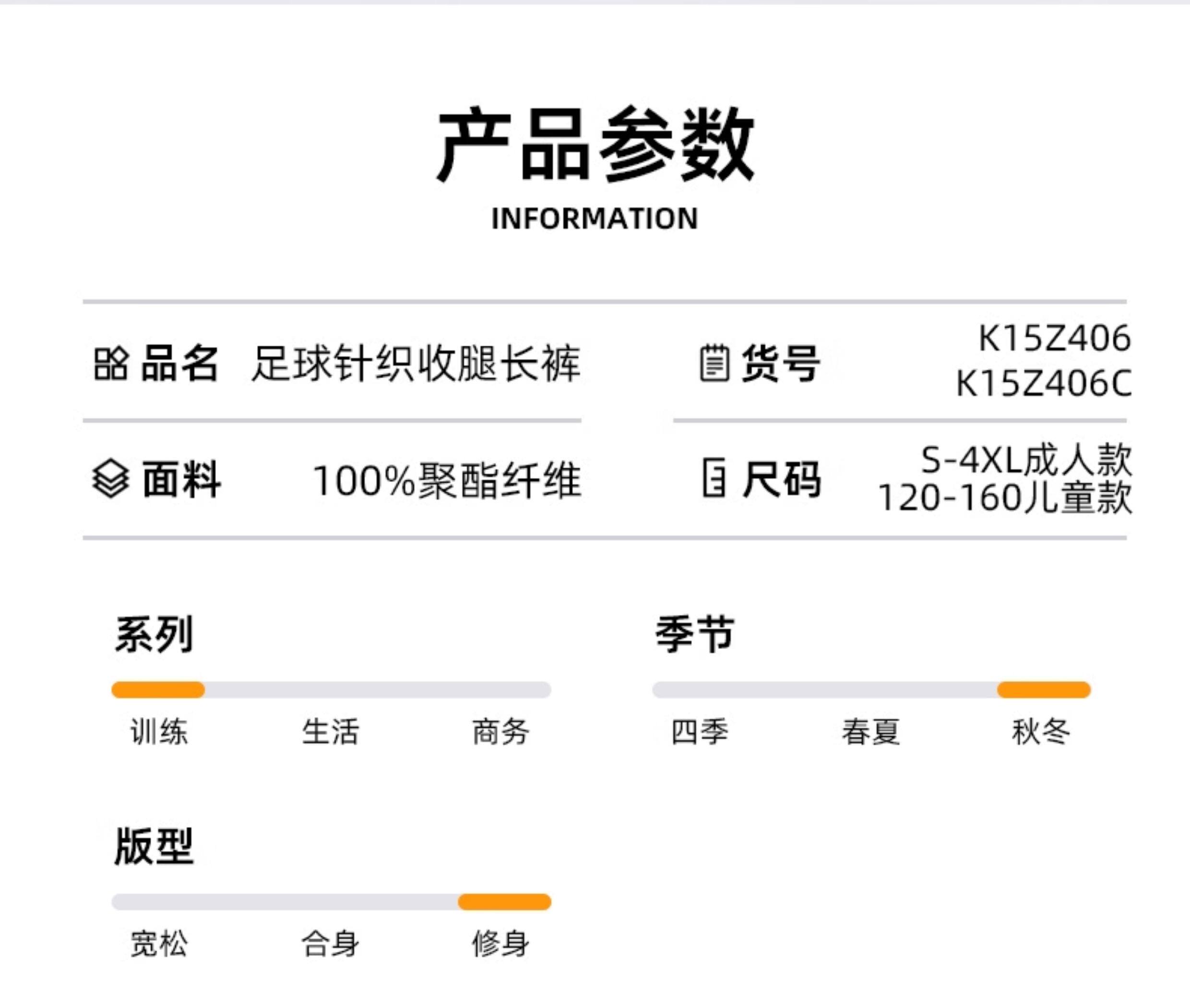Click the 产品参数 heading
Screen dimensions: 1190x1008
(595, 144)
